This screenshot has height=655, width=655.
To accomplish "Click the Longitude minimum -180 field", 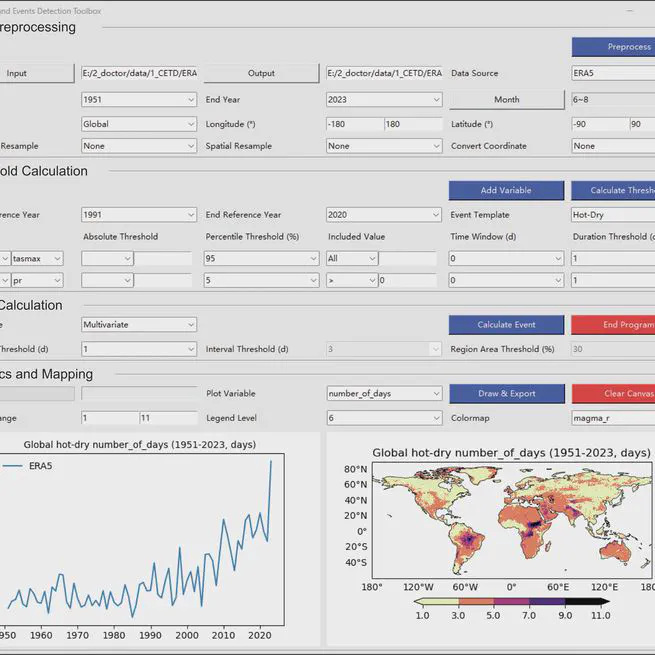I will [354, 124].
